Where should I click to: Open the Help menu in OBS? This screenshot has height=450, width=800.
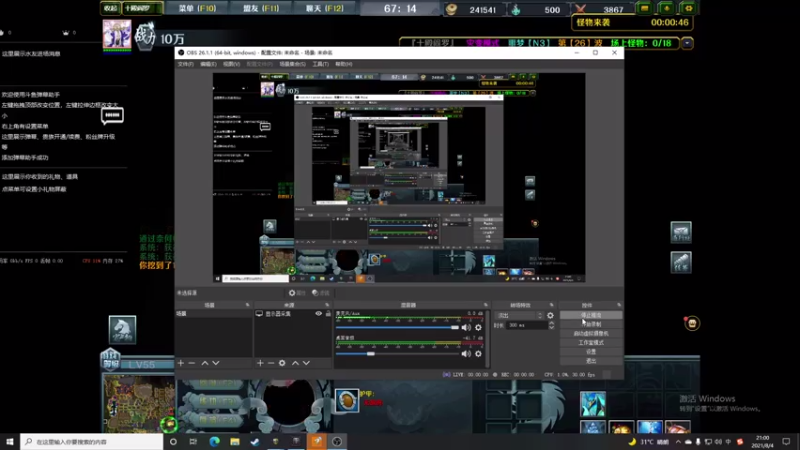tap(343, 64)
